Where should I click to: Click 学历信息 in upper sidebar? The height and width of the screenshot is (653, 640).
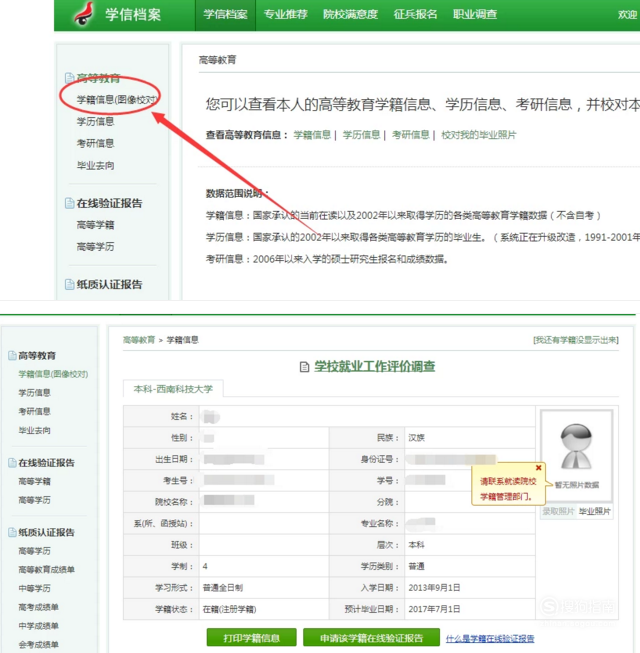[x=95, y=122]
